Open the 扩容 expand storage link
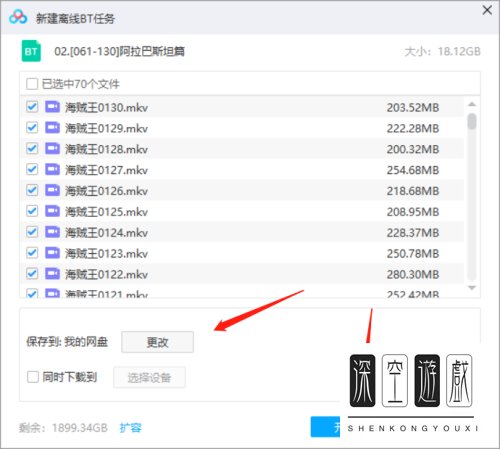This screenshot has height=449, width=500. click(130, 428)
